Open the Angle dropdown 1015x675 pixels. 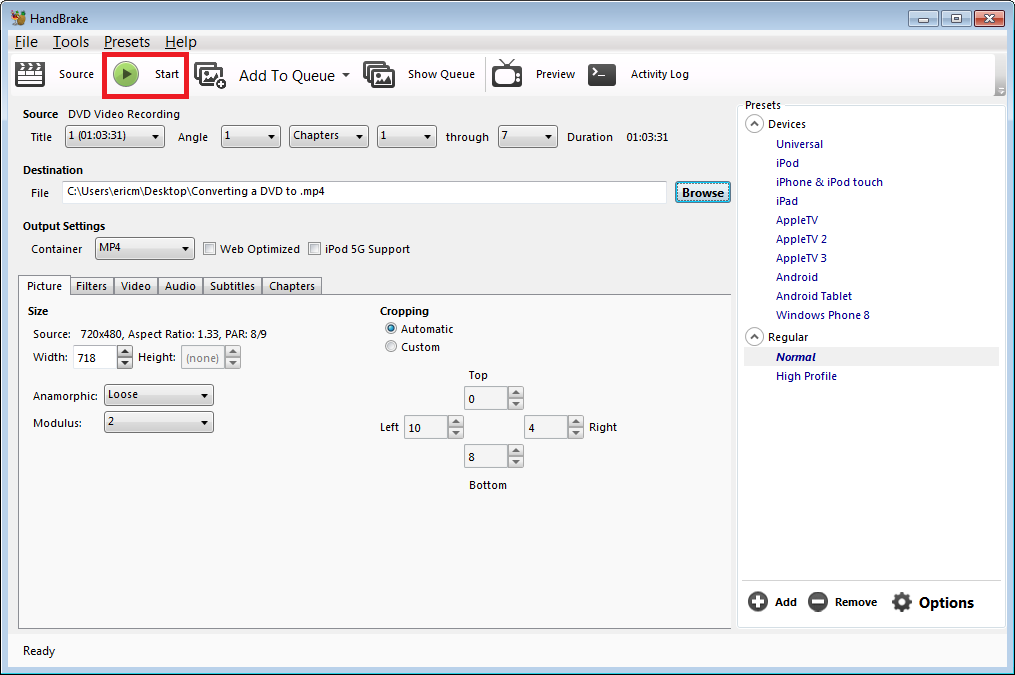[251, 137]
